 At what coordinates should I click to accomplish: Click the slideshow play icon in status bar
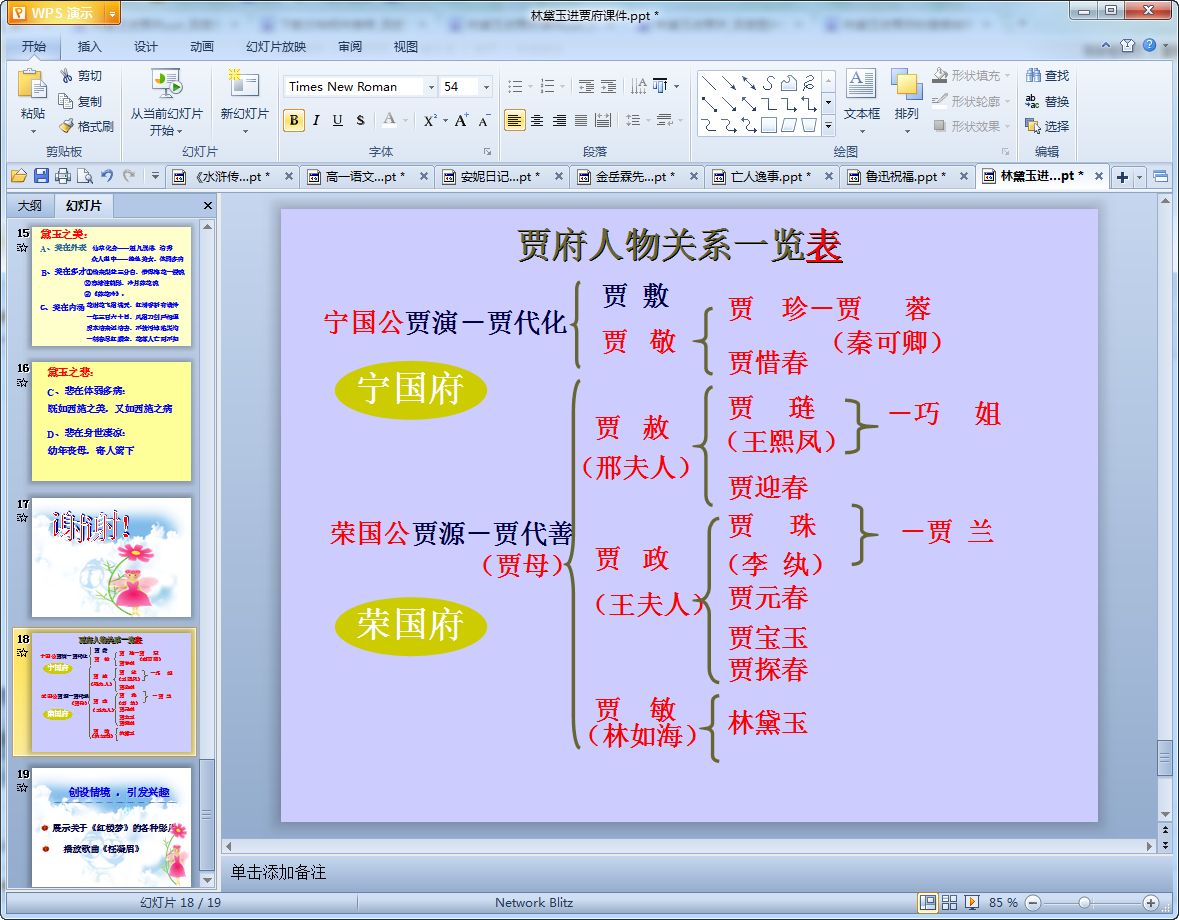[x=971, y=902]
